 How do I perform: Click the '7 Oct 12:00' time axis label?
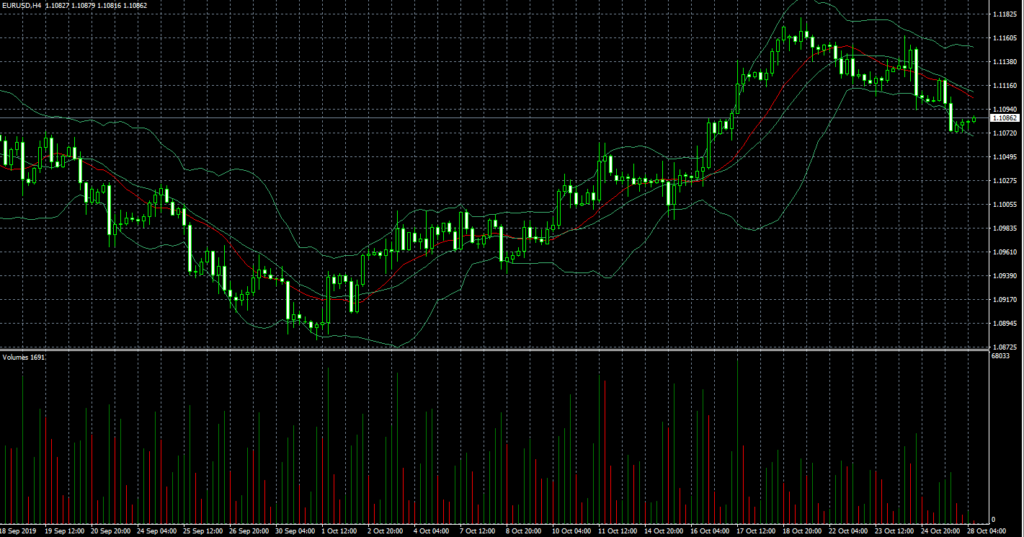pos(477,531)
